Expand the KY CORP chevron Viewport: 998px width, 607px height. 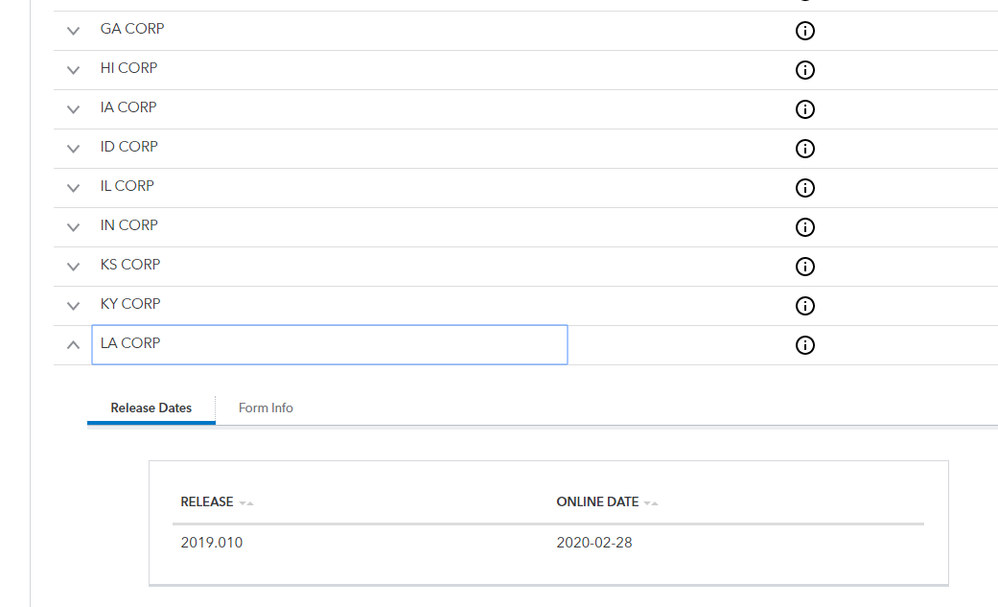pos(73,306)
